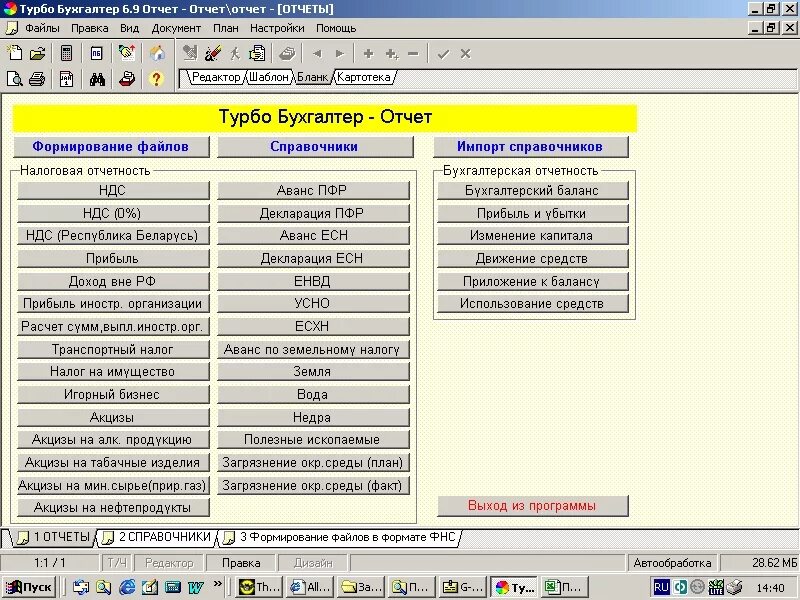Click the Пуск start button
Screen dimensions: 800x600
(x=30, y=587)
